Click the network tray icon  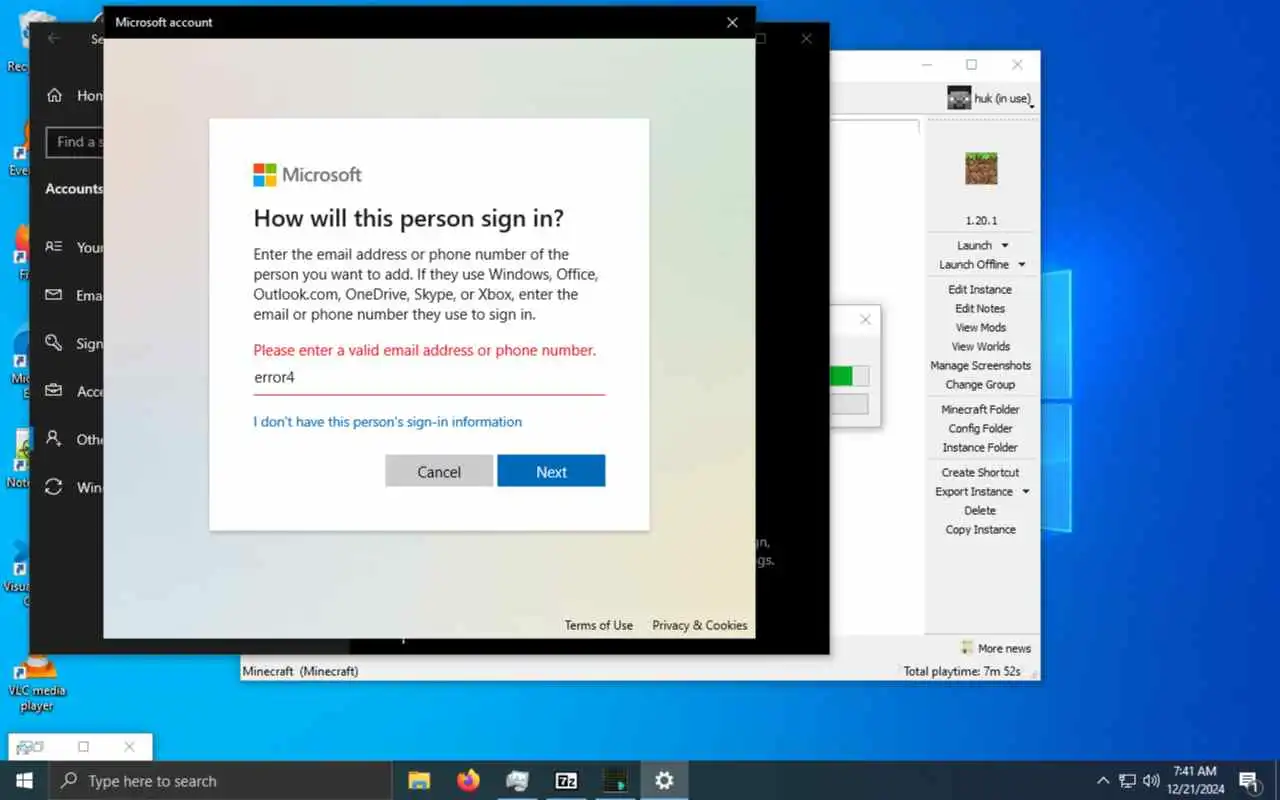(x=1127, y=781)
